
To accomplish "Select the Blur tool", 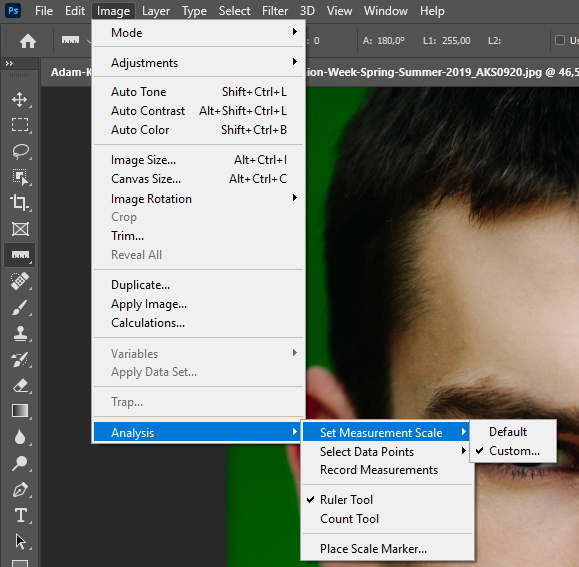I will pyautogui.click(x=20, y=437).
